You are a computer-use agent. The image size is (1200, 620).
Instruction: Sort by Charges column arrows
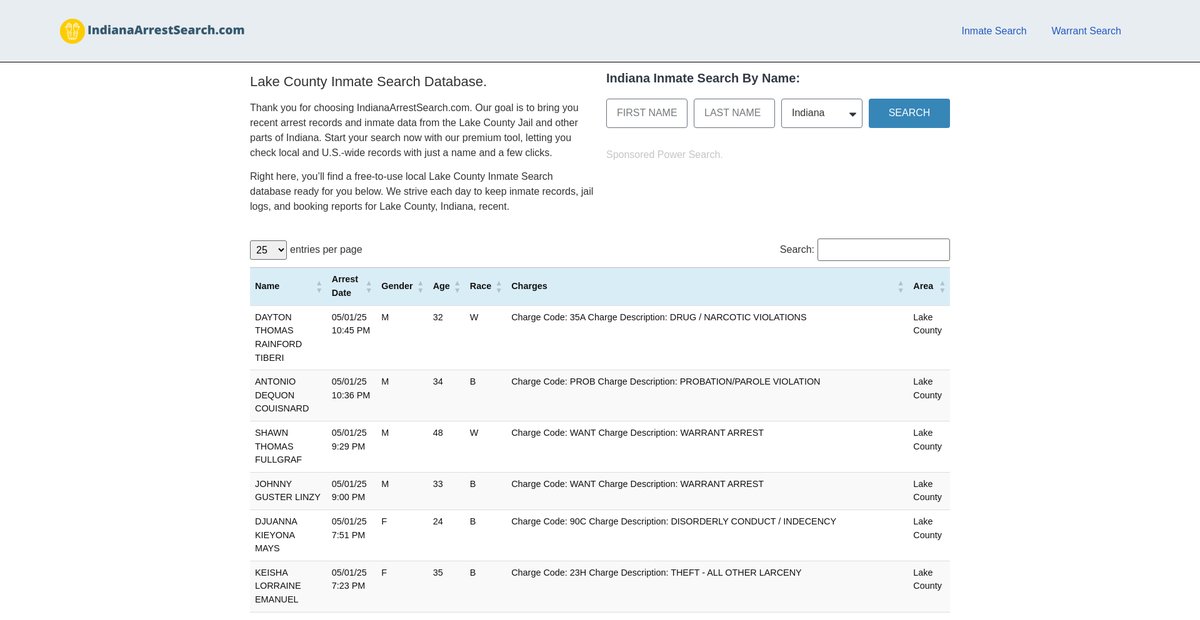coord(900,287)
